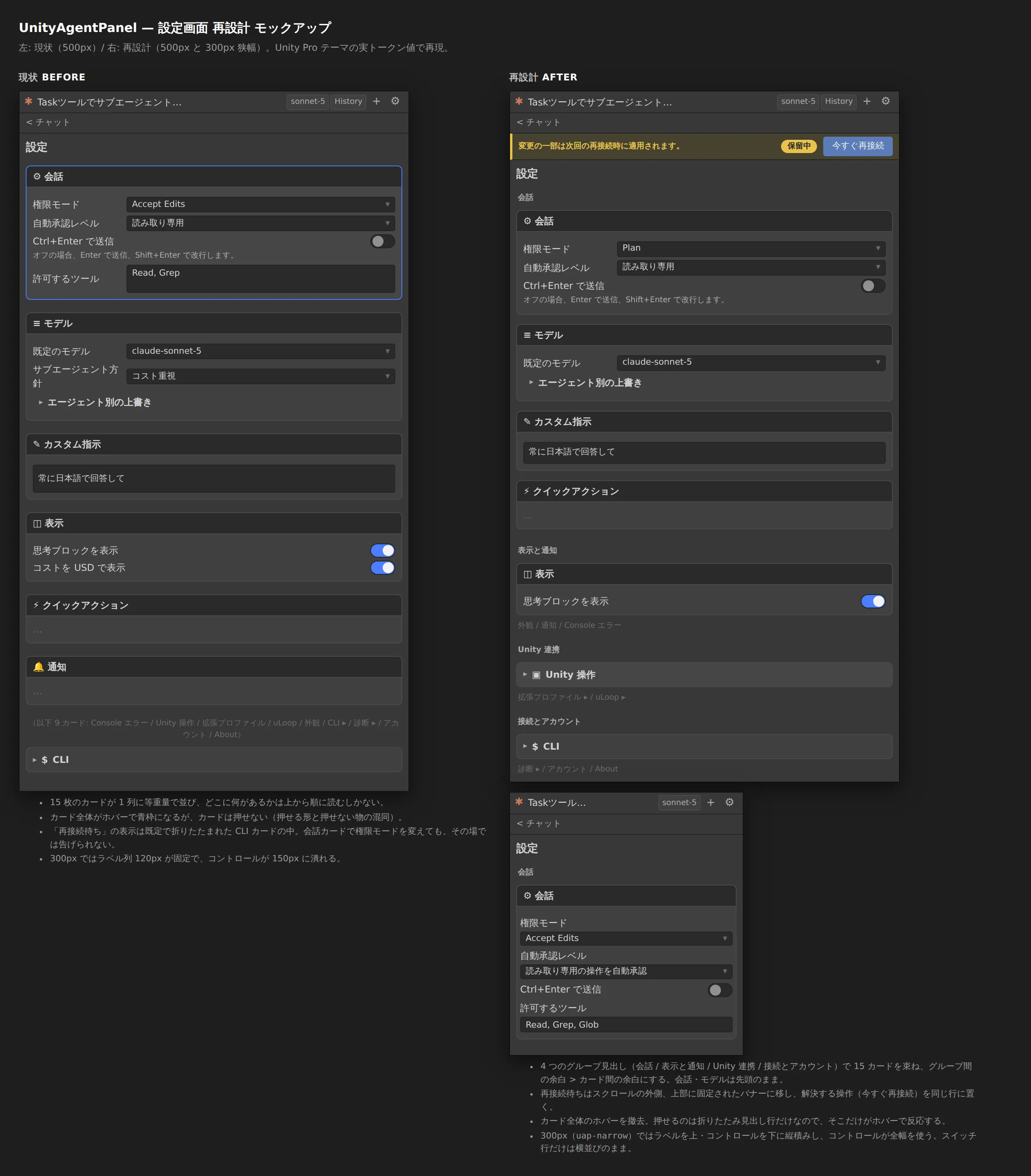1031x1176 pixels.
Task: Click the lines icon on AFTER モデル card
Action: coord(527,335)
